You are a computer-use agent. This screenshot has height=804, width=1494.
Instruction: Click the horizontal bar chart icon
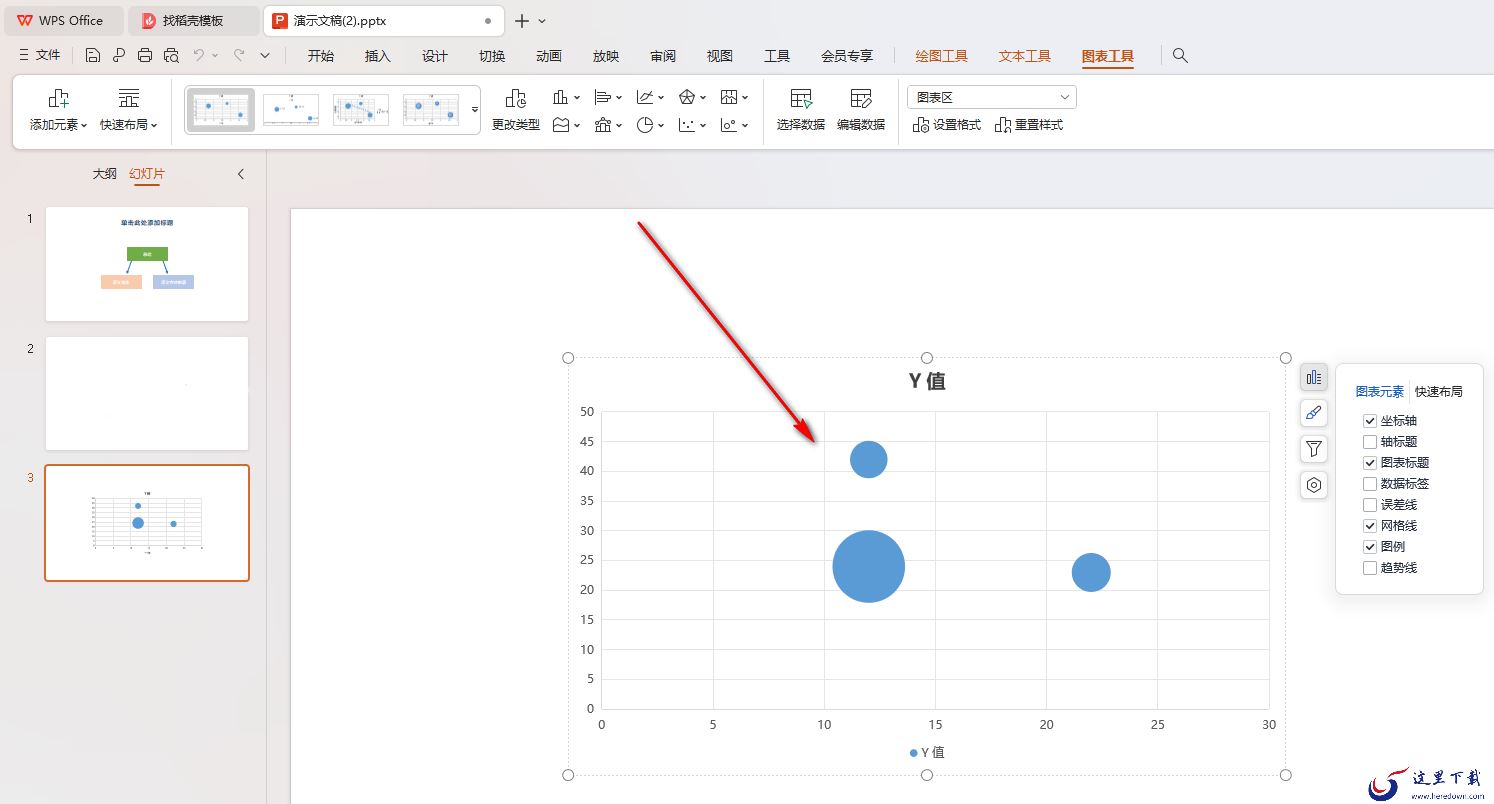602,97
